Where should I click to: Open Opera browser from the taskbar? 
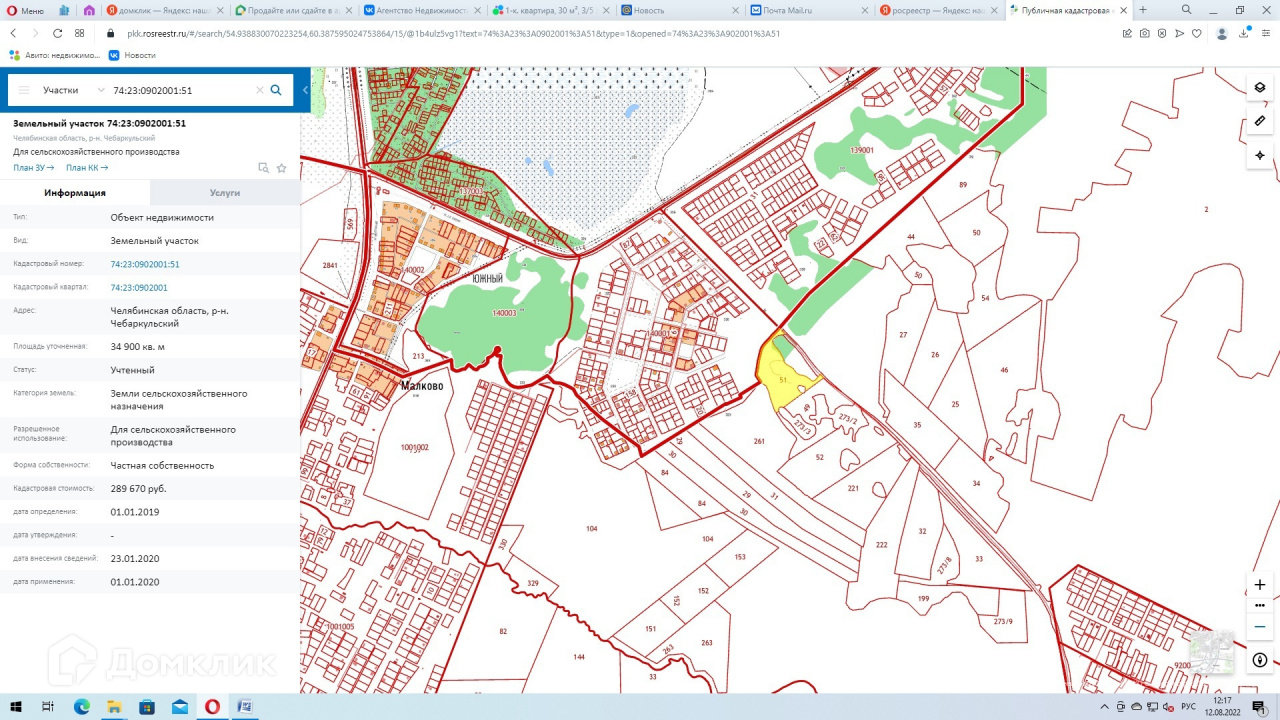[x=212, y=706]
